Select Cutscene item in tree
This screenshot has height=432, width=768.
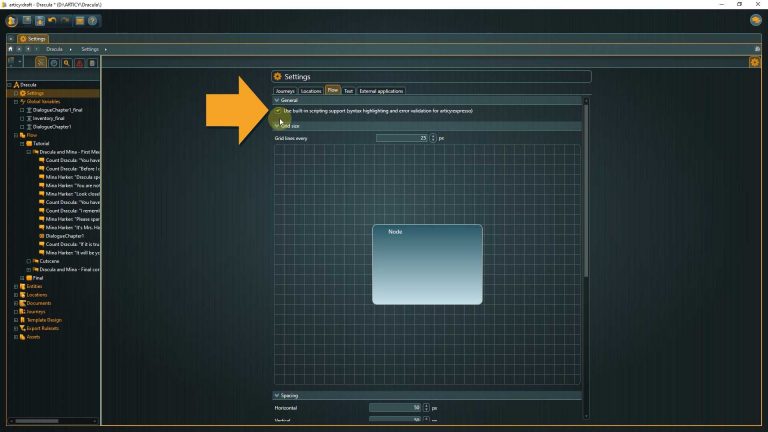pyautogui.click(x=49, y=261)
